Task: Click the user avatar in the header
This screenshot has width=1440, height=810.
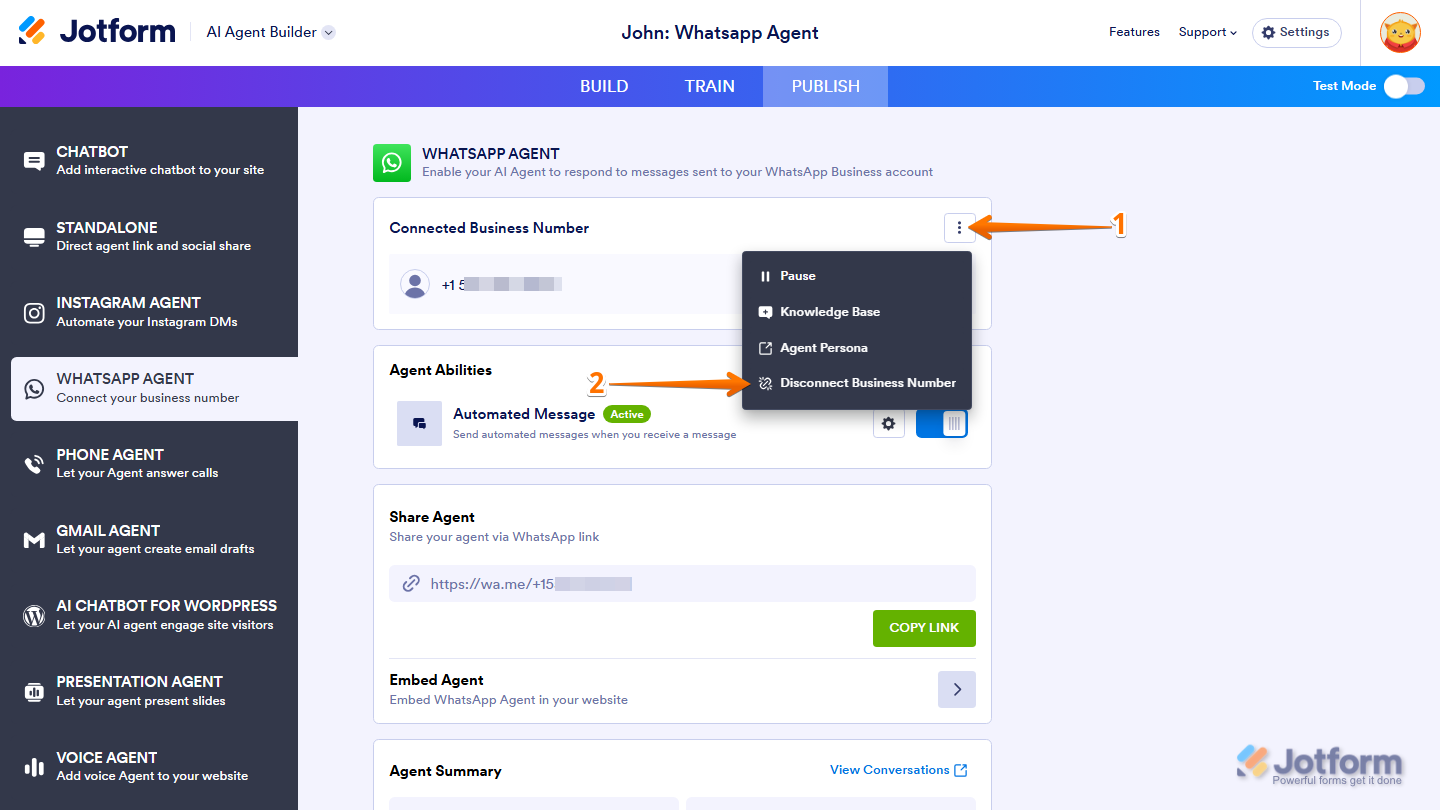Action: (x=1400, y=32)
